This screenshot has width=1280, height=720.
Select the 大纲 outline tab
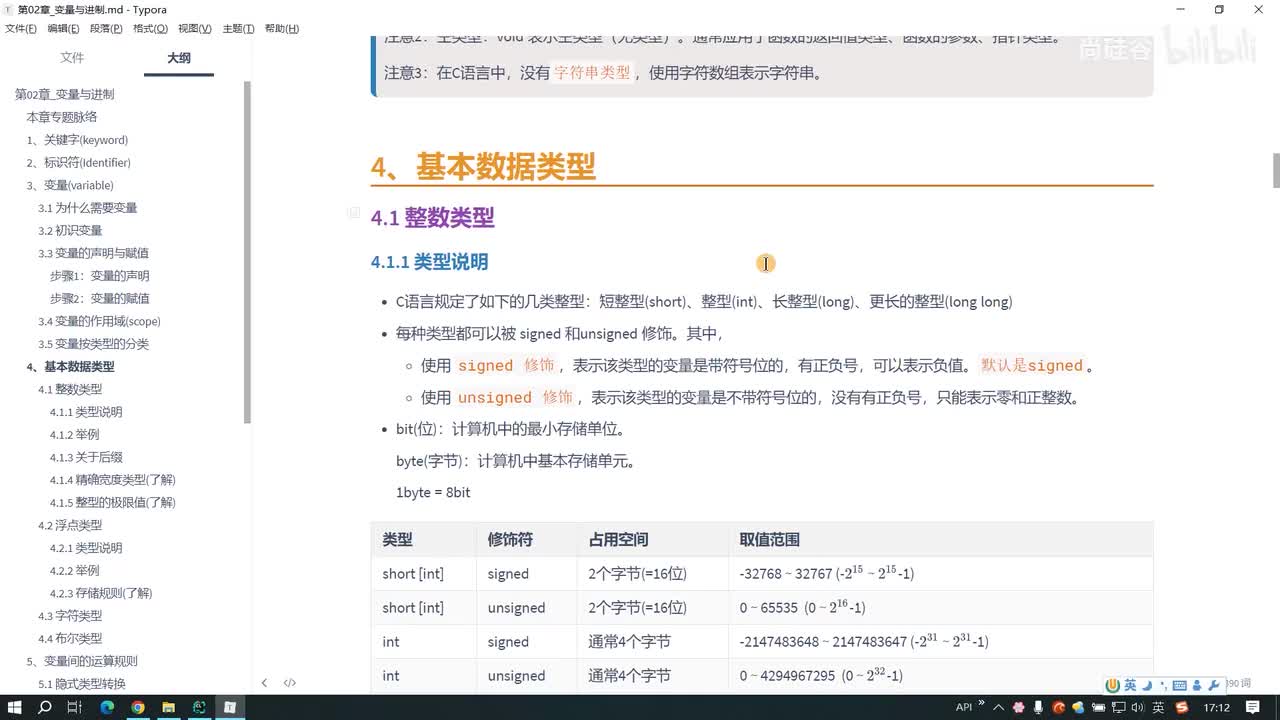pyautogui.click(x=179, y=58)
